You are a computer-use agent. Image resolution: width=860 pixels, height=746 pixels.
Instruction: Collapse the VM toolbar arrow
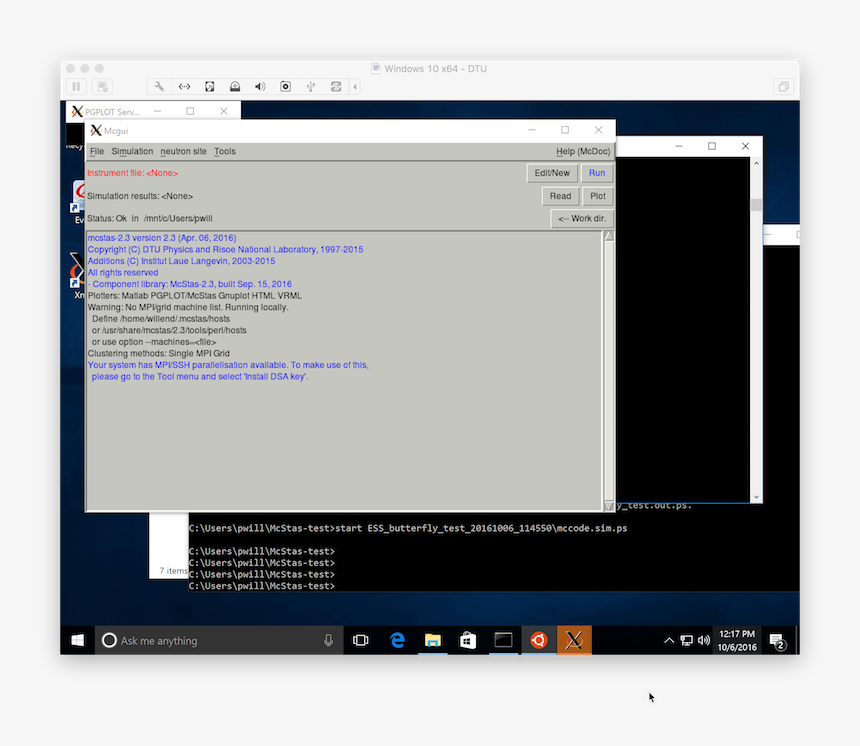pyautogui.click(x=355, y=87)
